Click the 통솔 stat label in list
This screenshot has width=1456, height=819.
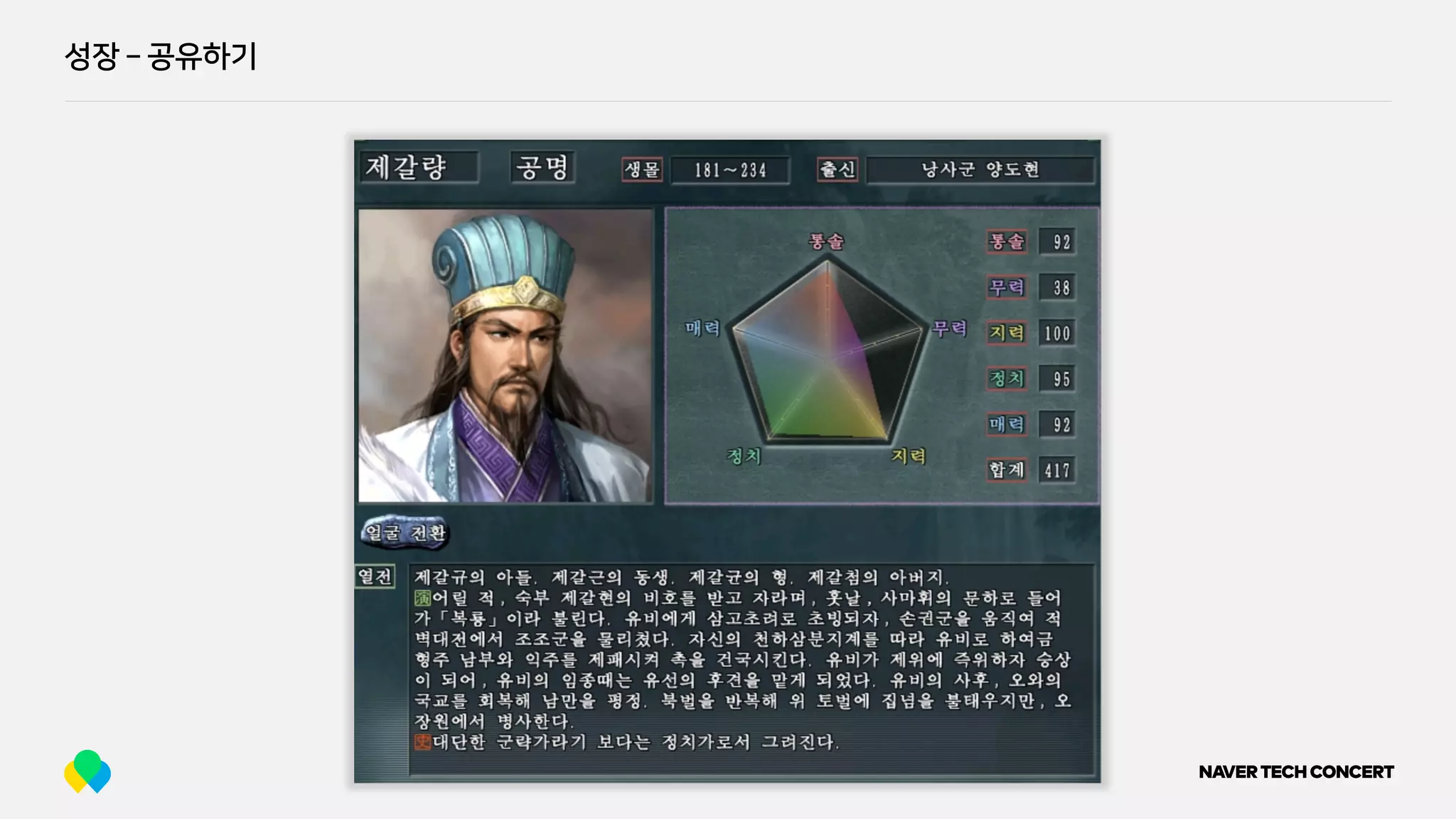(1007, 242)
